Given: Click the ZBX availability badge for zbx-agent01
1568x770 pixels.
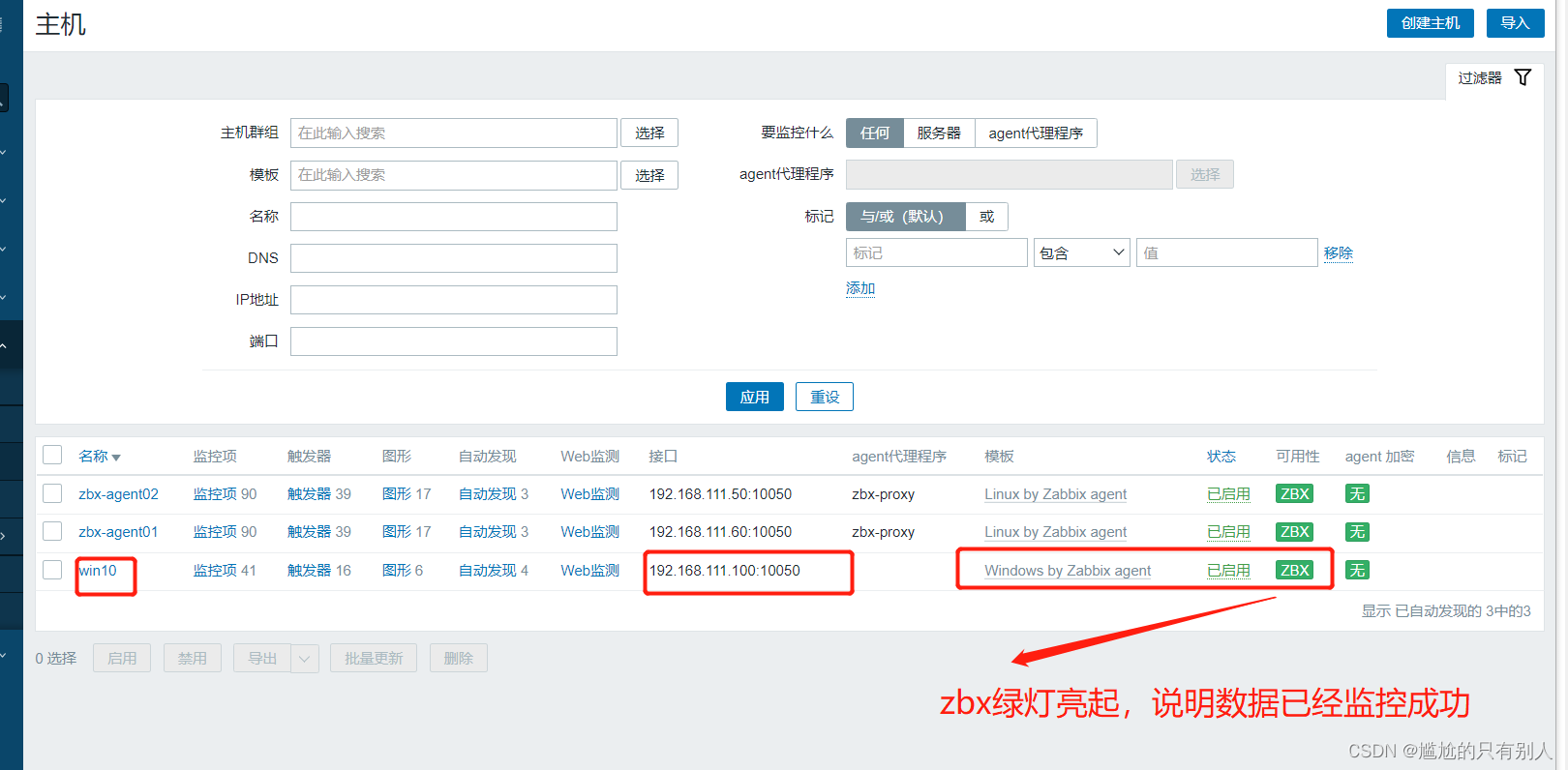Looking at the screenshot, I should pos(1294,531).
